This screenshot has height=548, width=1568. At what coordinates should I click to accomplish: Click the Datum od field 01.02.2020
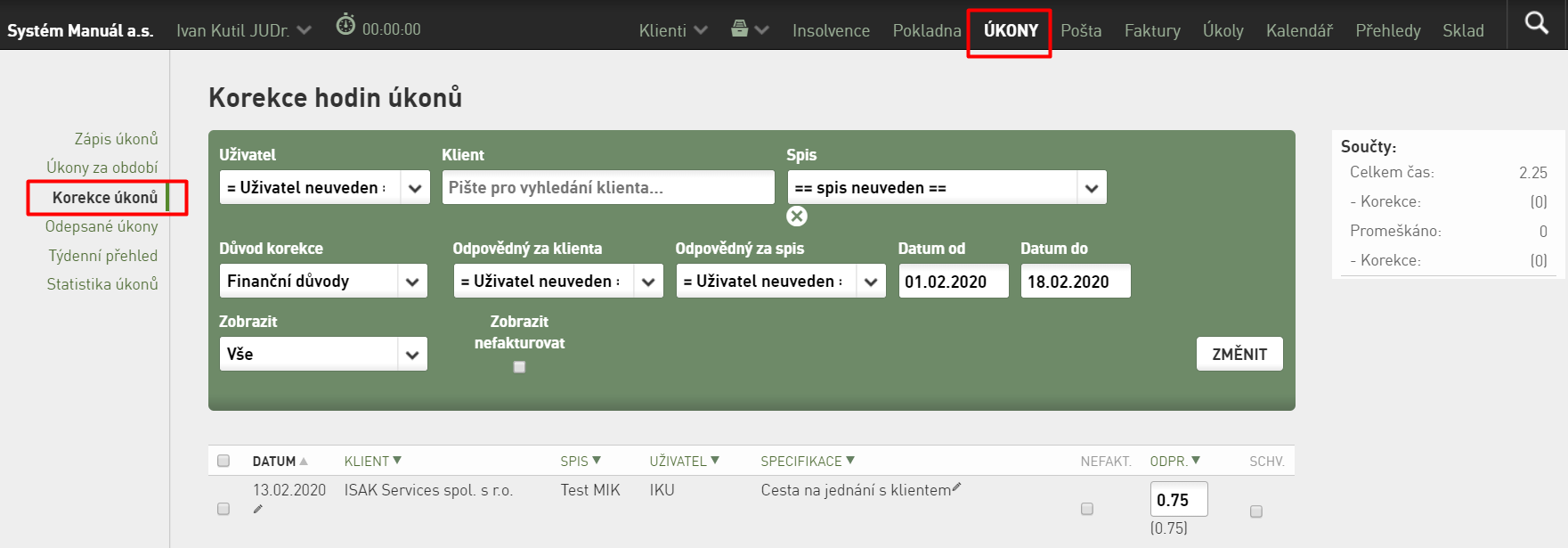(x=954, y=281)
